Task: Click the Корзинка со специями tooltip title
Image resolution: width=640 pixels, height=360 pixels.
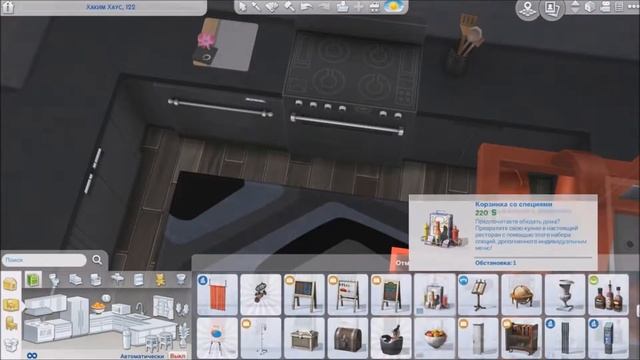Action: [513, 204]
